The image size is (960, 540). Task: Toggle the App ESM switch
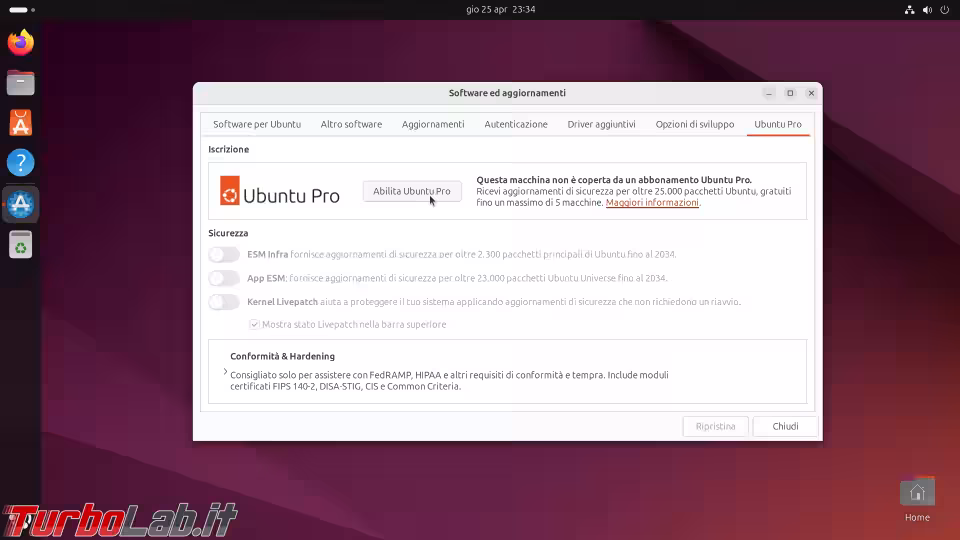coord(224,278)
